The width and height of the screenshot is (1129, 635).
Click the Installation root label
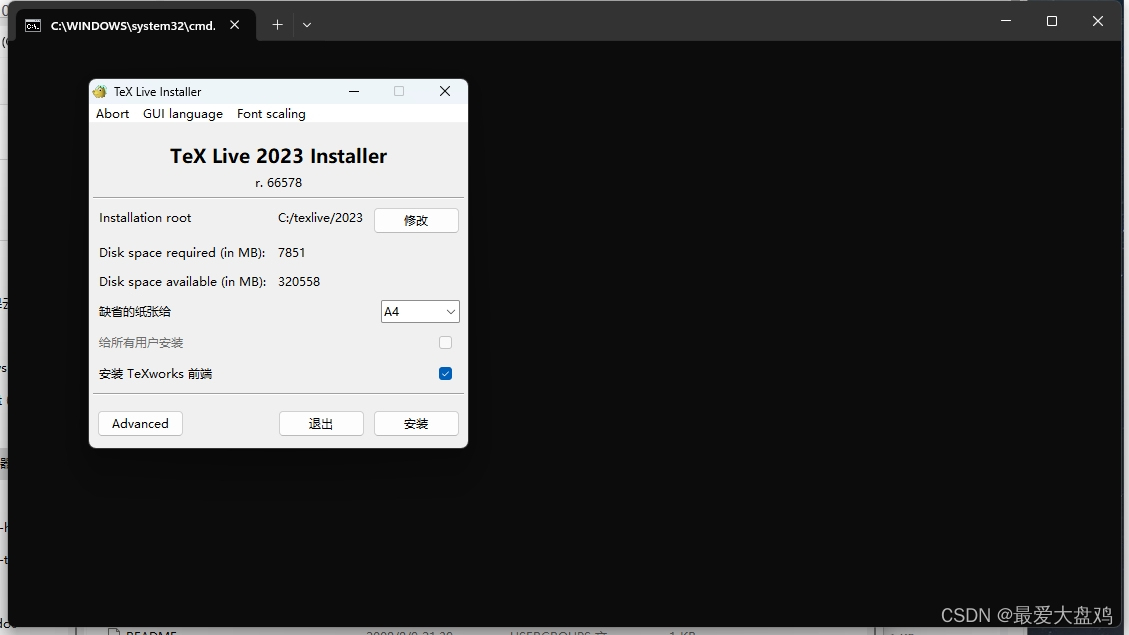tap(145, 217)
